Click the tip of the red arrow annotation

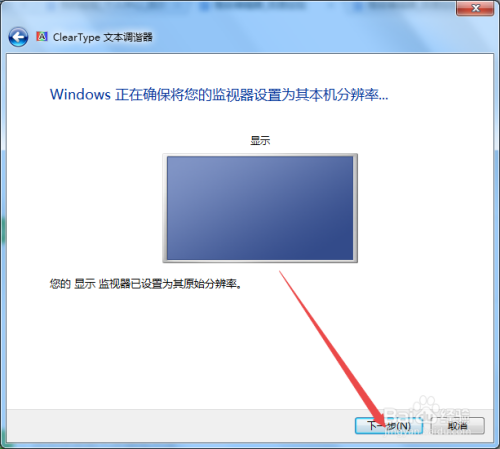(x=385, y=427)
